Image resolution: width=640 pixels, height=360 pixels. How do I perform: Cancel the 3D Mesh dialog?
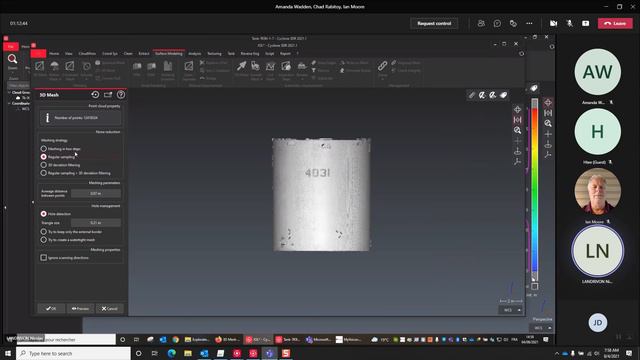click(109, 309)
